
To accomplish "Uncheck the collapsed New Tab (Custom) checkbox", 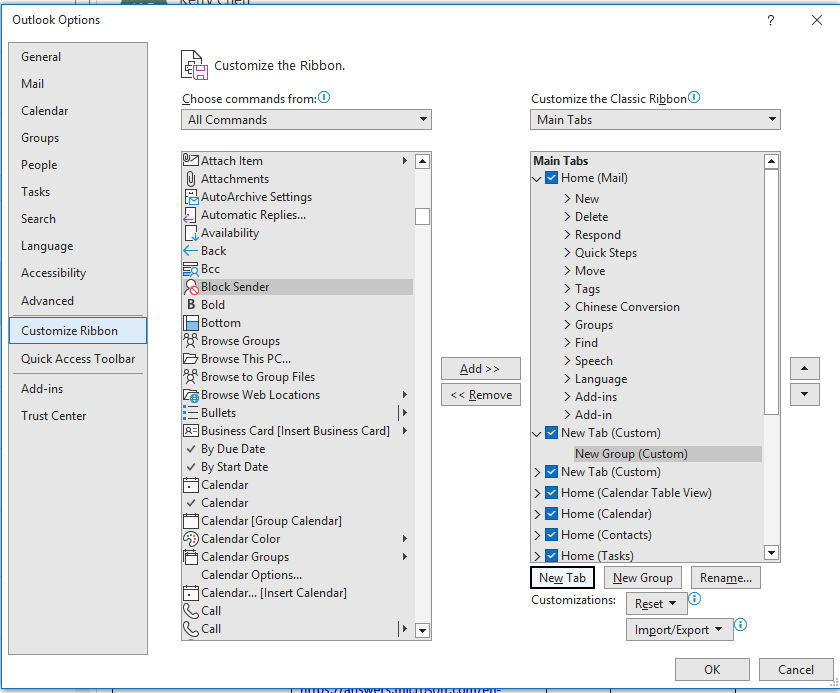I will [551, 472].
